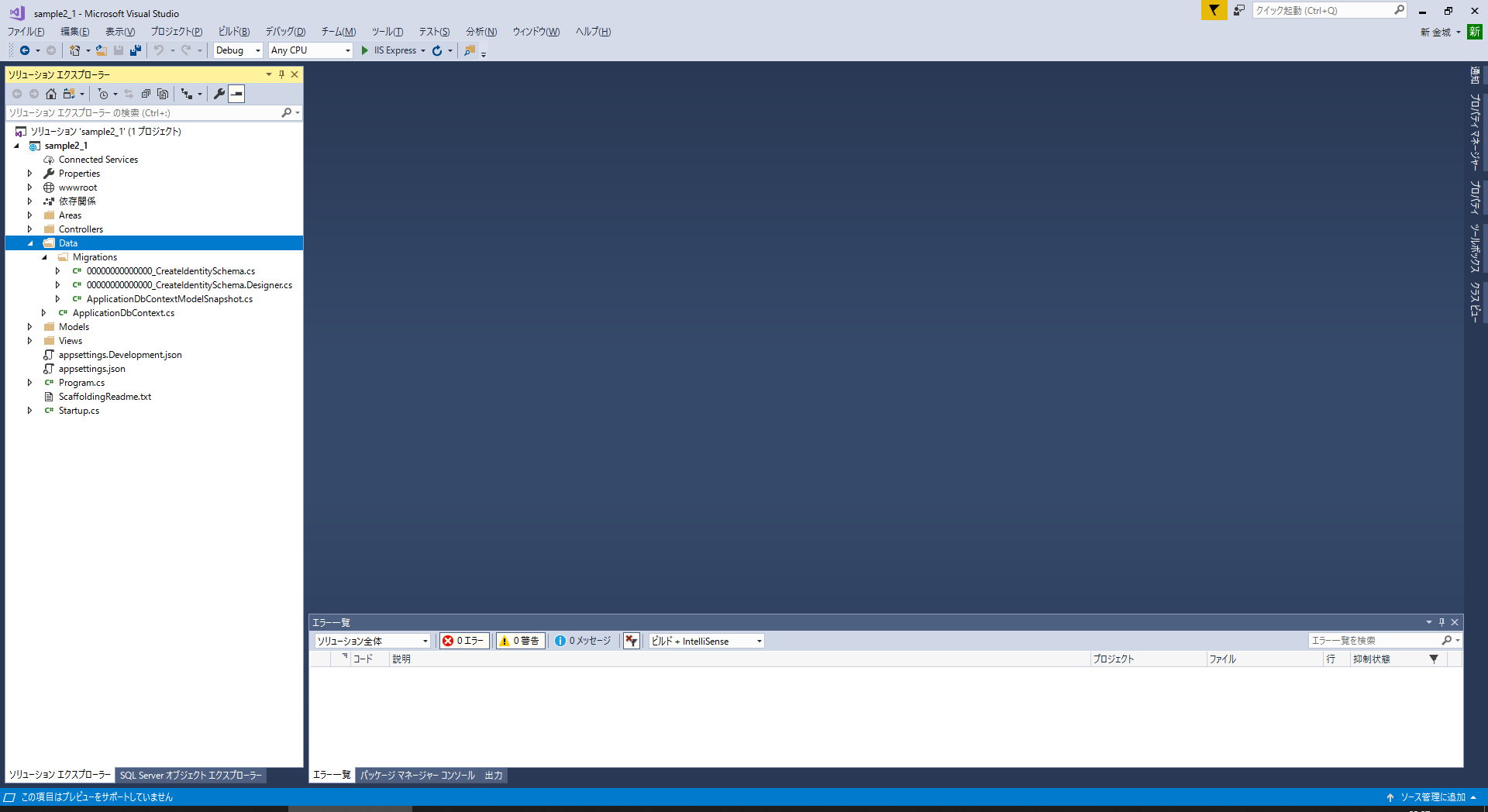Click the notifications flag icon in title bar
Screen dimensions: 1488x812
1214,10
